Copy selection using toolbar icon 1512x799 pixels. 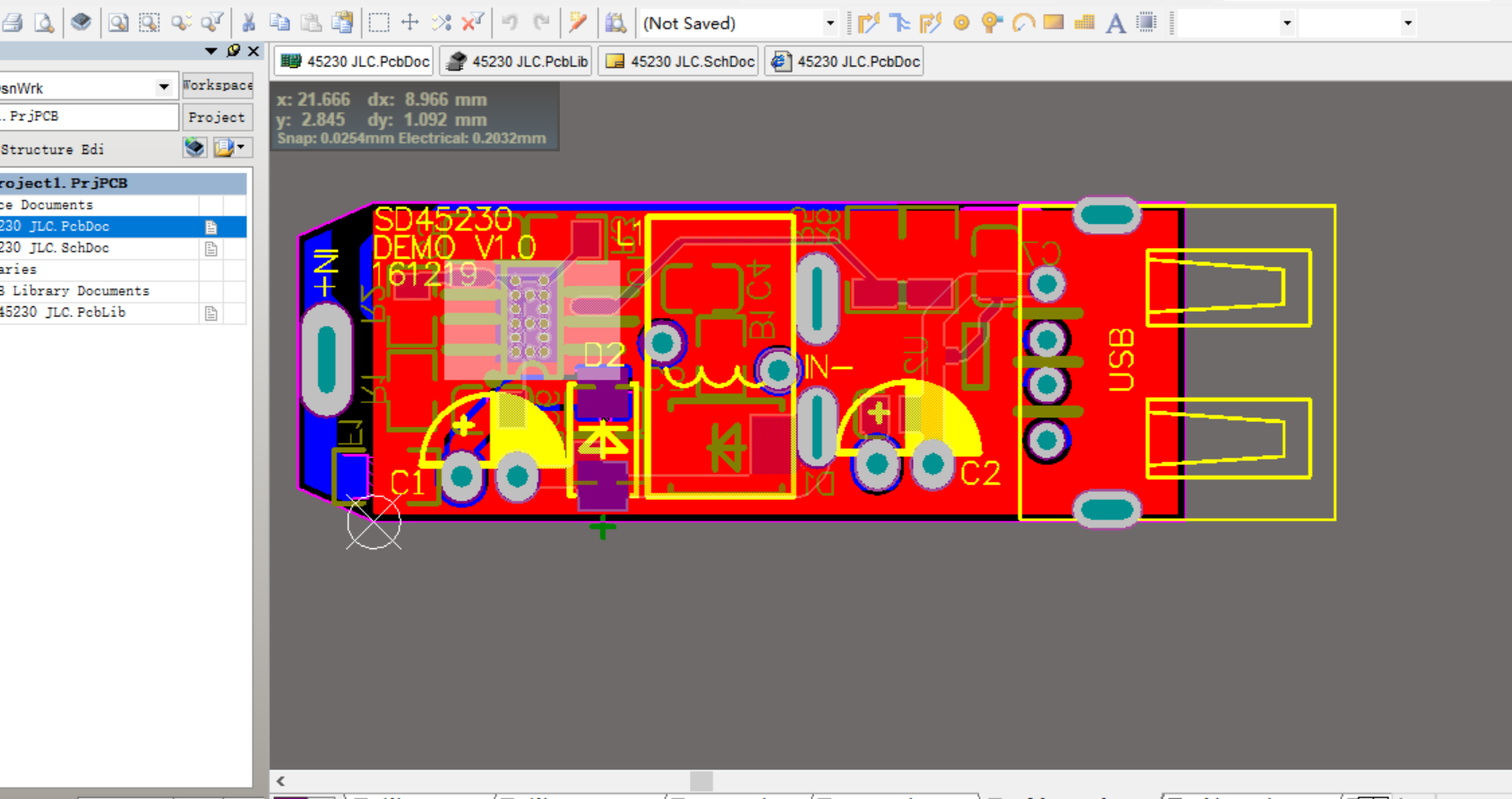[279, 22]
